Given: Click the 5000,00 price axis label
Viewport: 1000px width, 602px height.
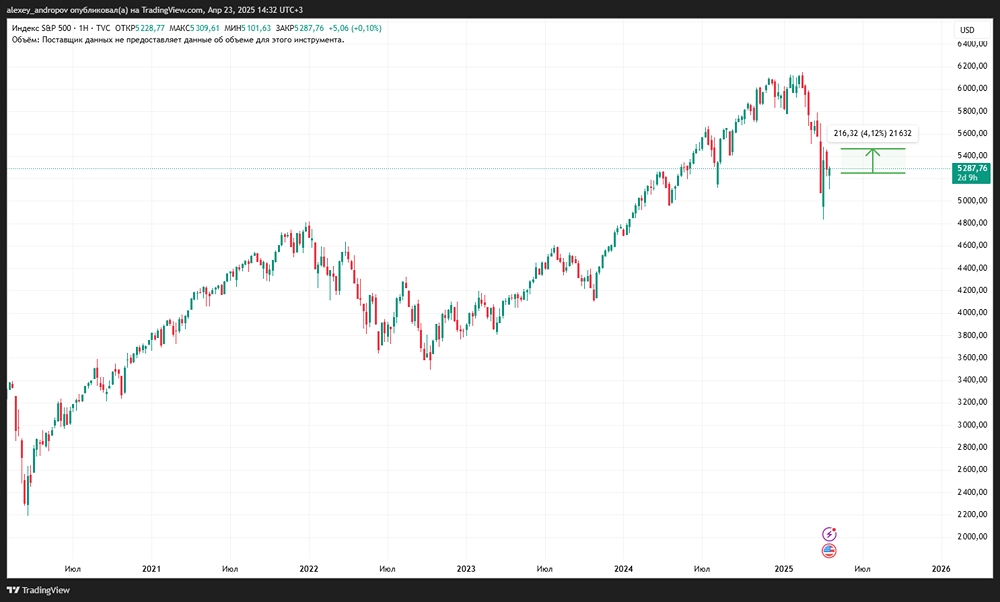Looking at the screenshot, I should [972, 200].
